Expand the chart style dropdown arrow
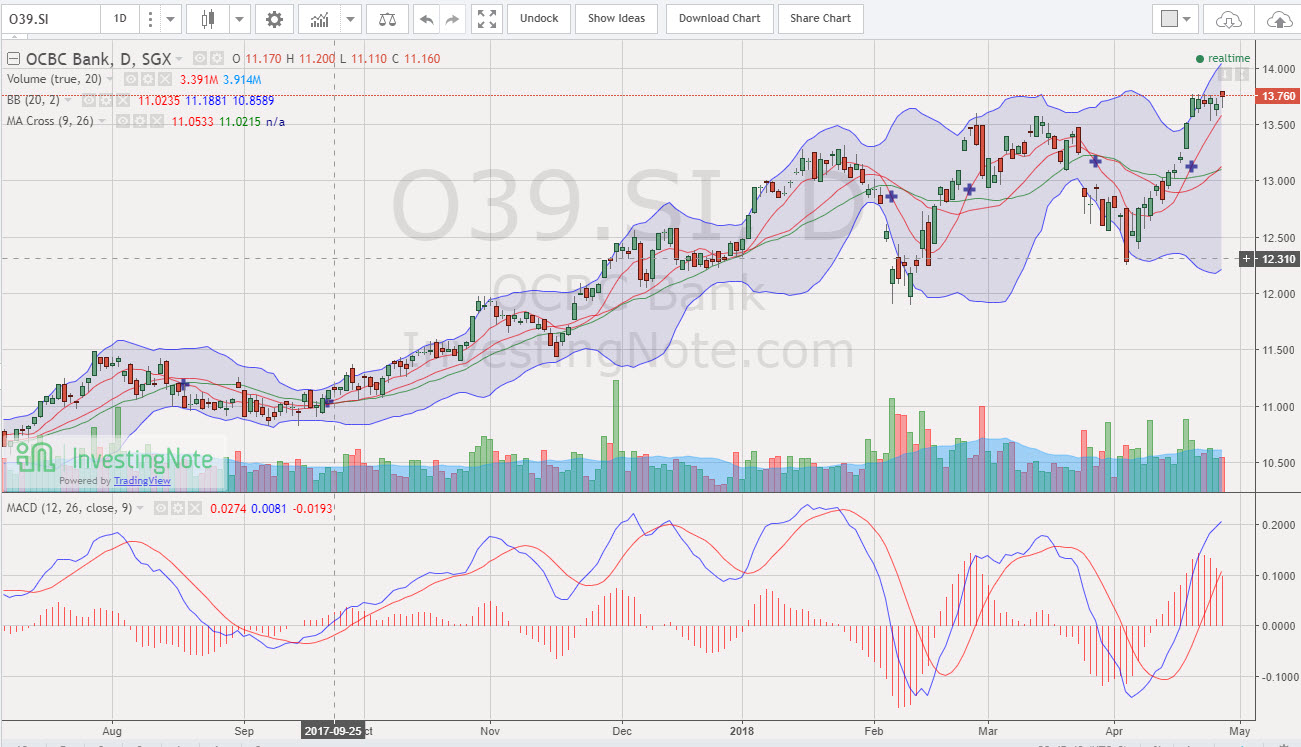The width and height of the screenshot is (1301, 747). point(238,18)
